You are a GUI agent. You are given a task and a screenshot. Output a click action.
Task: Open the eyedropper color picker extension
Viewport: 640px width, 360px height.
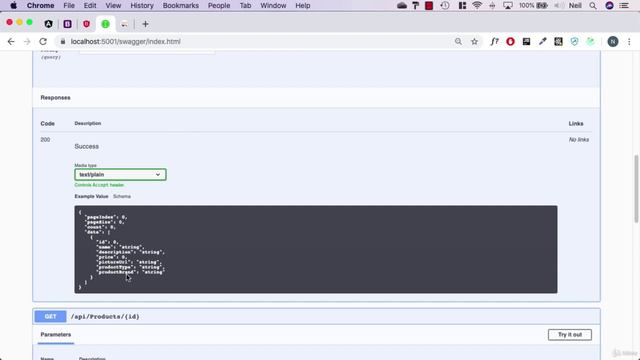tap(542, 42)
